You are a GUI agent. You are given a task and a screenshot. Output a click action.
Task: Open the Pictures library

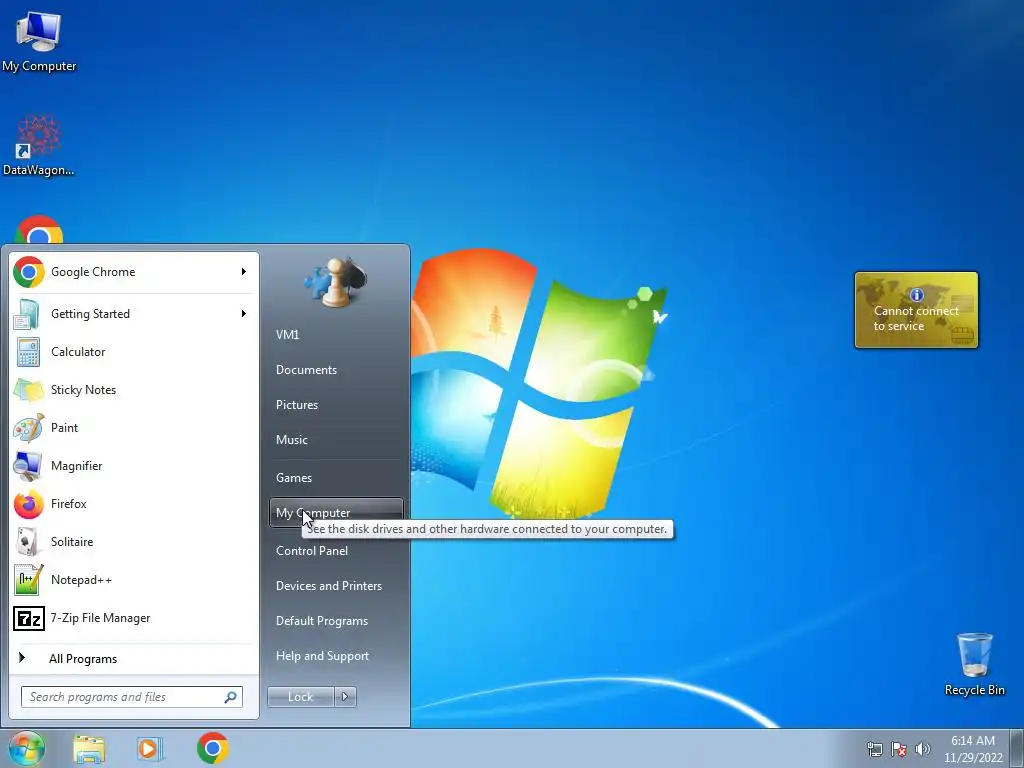click(296, 405)
